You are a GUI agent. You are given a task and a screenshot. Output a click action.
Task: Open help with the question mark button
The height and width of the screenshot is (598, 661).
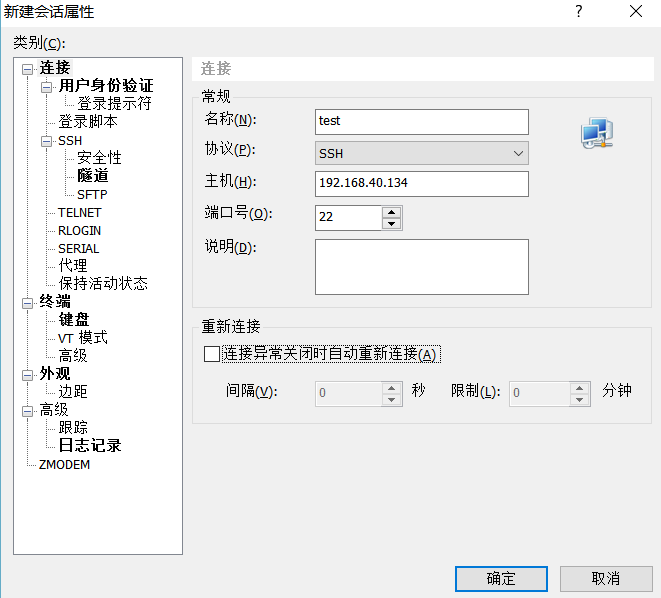point(579,11)
